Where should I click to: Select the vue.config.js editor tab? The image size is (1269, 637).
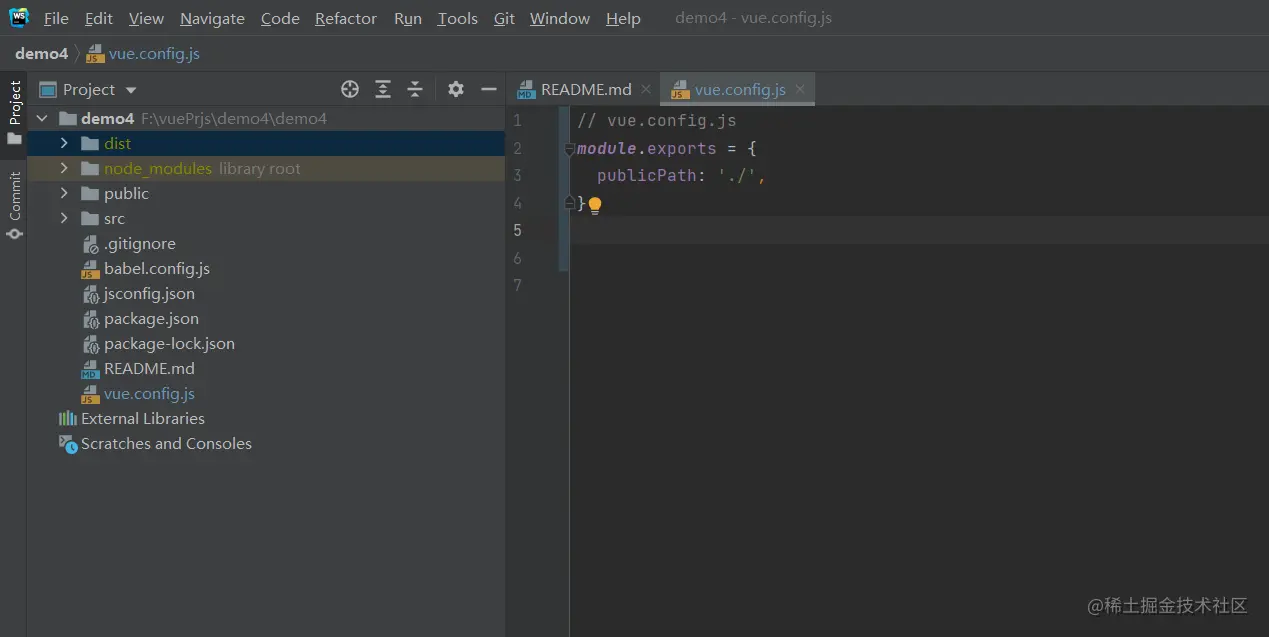coord(740,89)
